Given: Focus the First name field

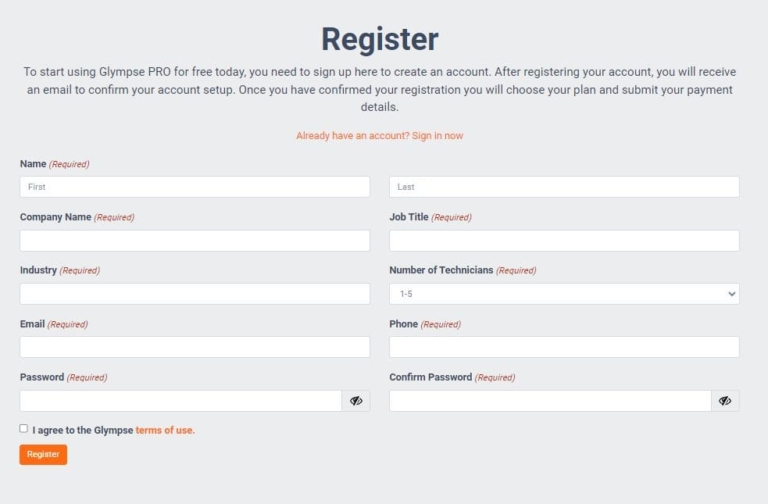Looking at the screenshot, I should [195, 187].
